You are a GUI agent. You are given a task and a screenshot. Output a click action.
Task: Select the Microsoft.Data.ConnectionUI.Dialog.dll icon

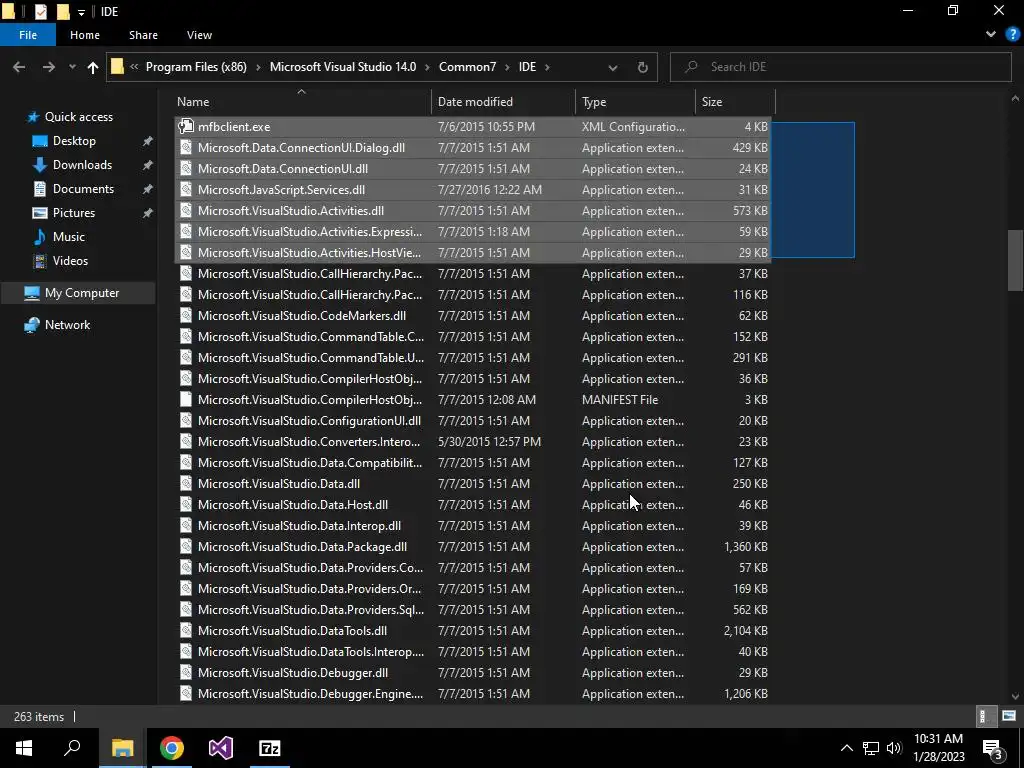pyautogui.click(x=186, y=148)
